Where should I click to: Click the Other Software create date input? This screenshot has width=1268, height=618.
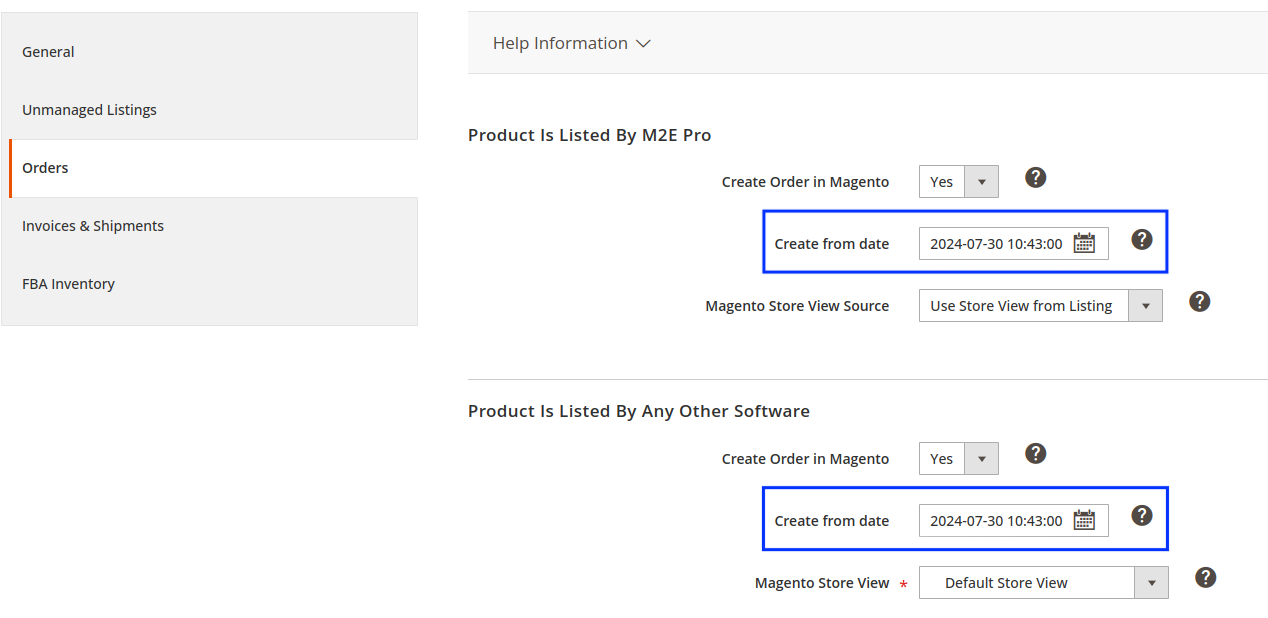(1000, 520)
